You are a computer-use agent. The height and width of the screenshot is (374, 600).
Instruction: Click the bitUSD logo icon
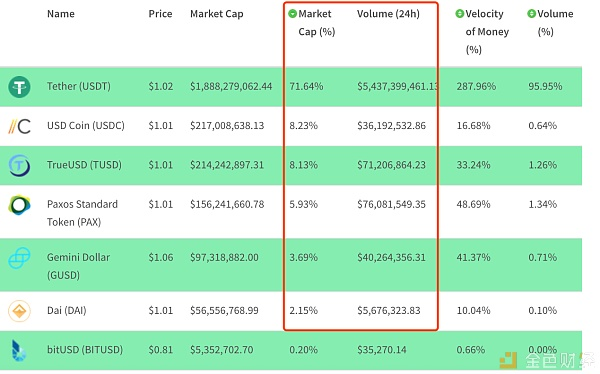pyautogui.click(x=18, y=350)
